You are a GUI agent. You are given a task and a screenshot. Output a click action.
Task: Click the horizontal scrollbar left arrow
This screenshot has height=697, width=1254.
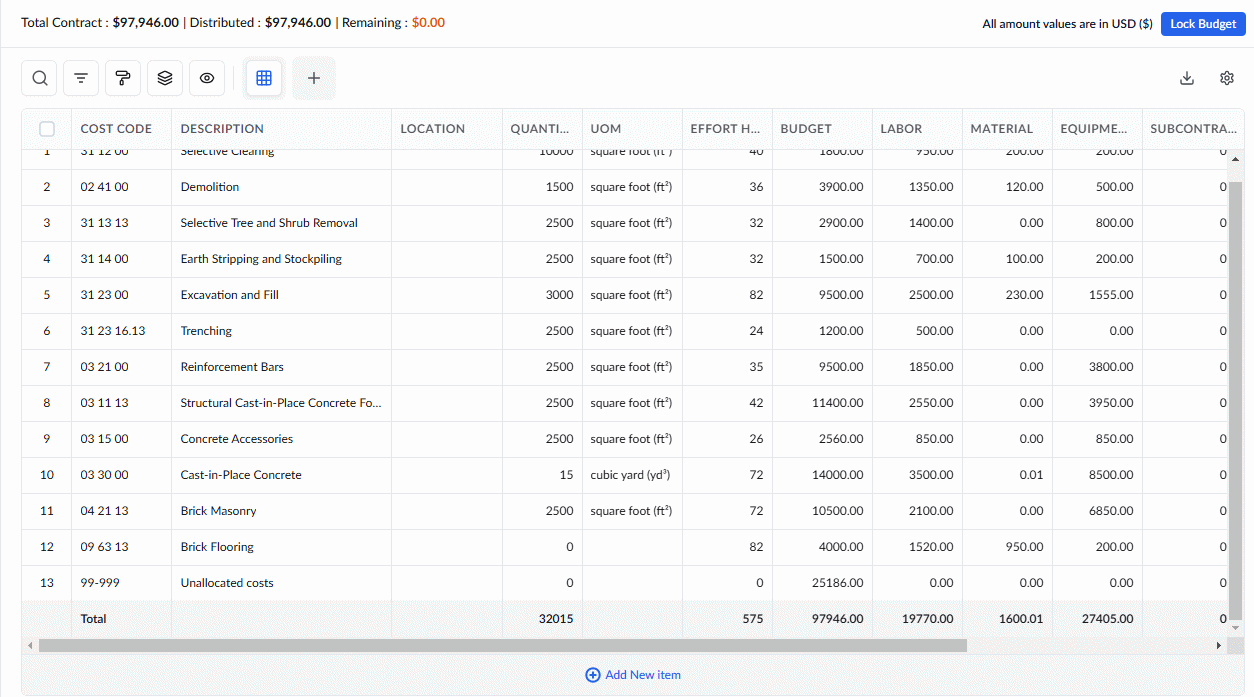(30, 646)
